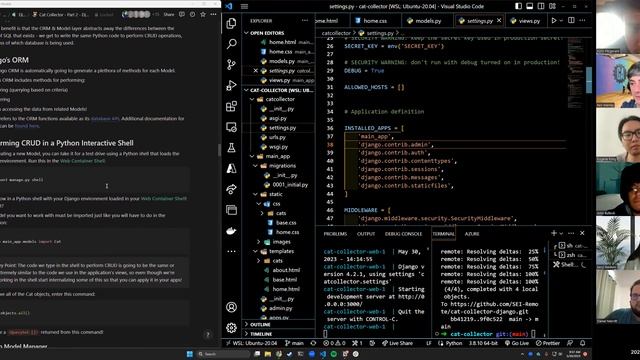
Task: Open Explorer Views and More Actions ellipsis
Action: click(x=305, y=20)
